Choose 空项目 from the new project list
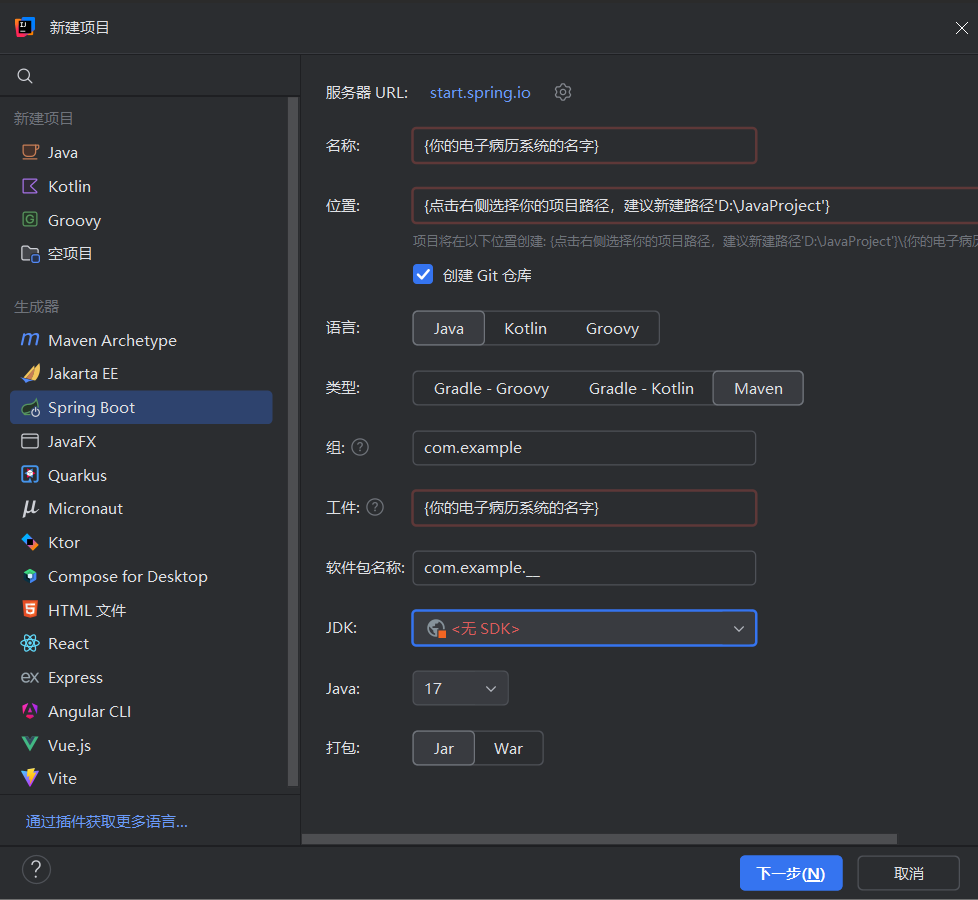 pyautogui.click(x=70, y=254)
